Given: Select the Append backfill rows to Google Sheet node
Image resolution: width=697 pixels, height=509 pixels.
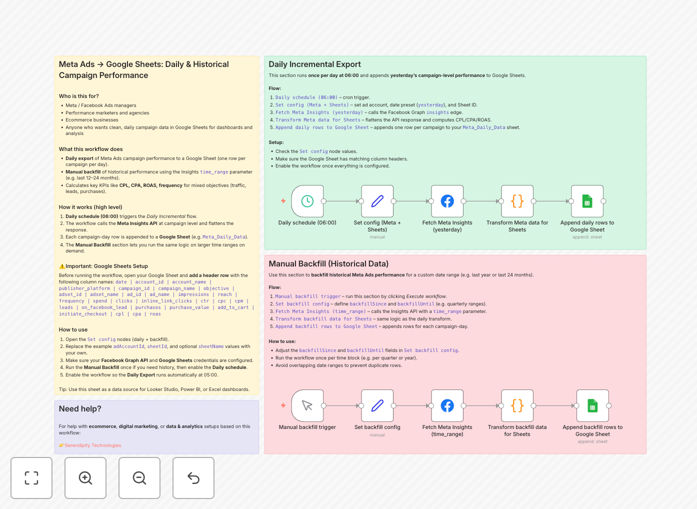Looking at the screenshot, I should (593, 405).
